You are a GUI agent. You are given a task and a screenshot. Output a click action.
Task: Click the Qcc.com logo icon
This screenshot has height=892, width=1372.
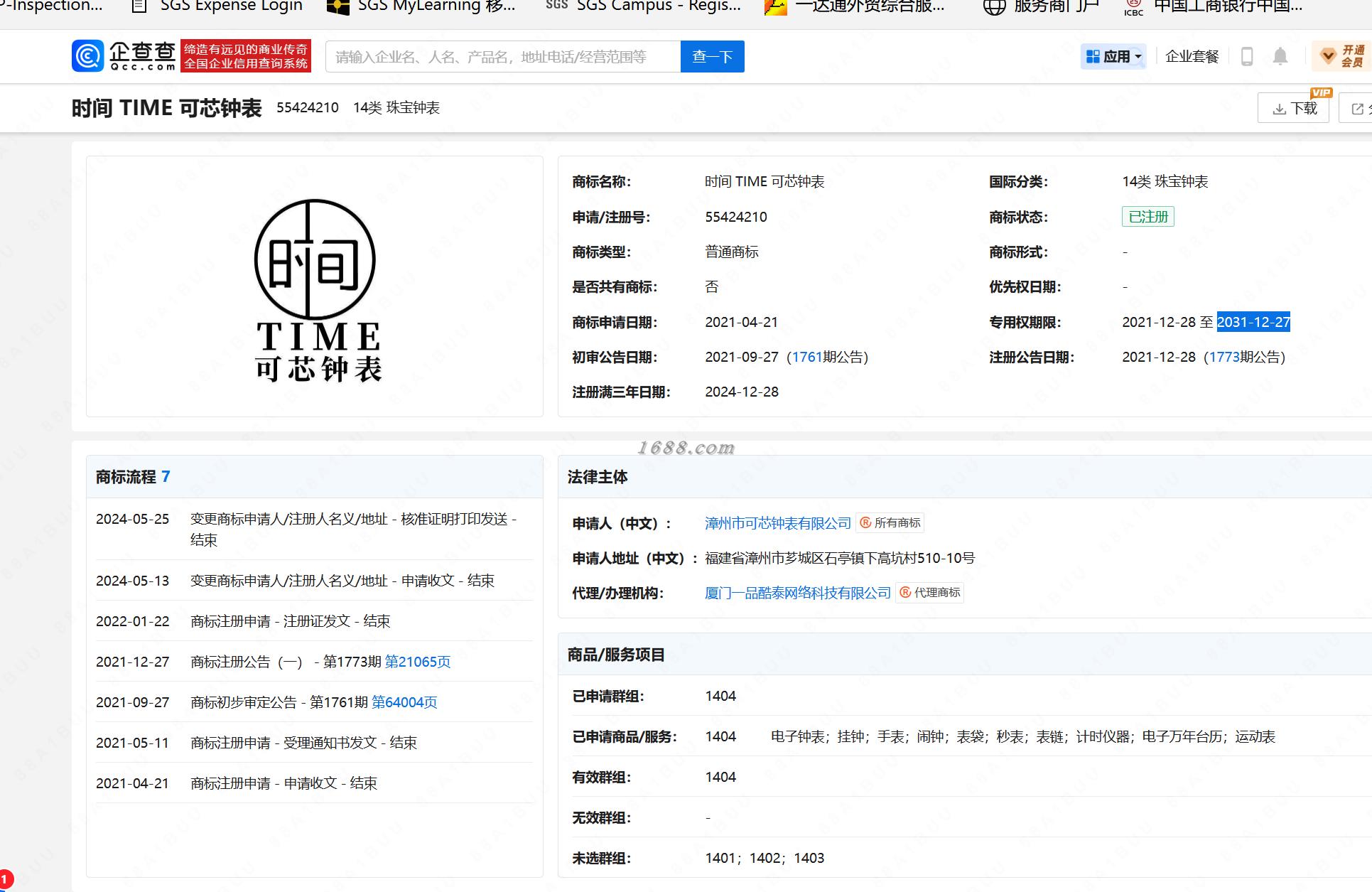pos(88,56)
